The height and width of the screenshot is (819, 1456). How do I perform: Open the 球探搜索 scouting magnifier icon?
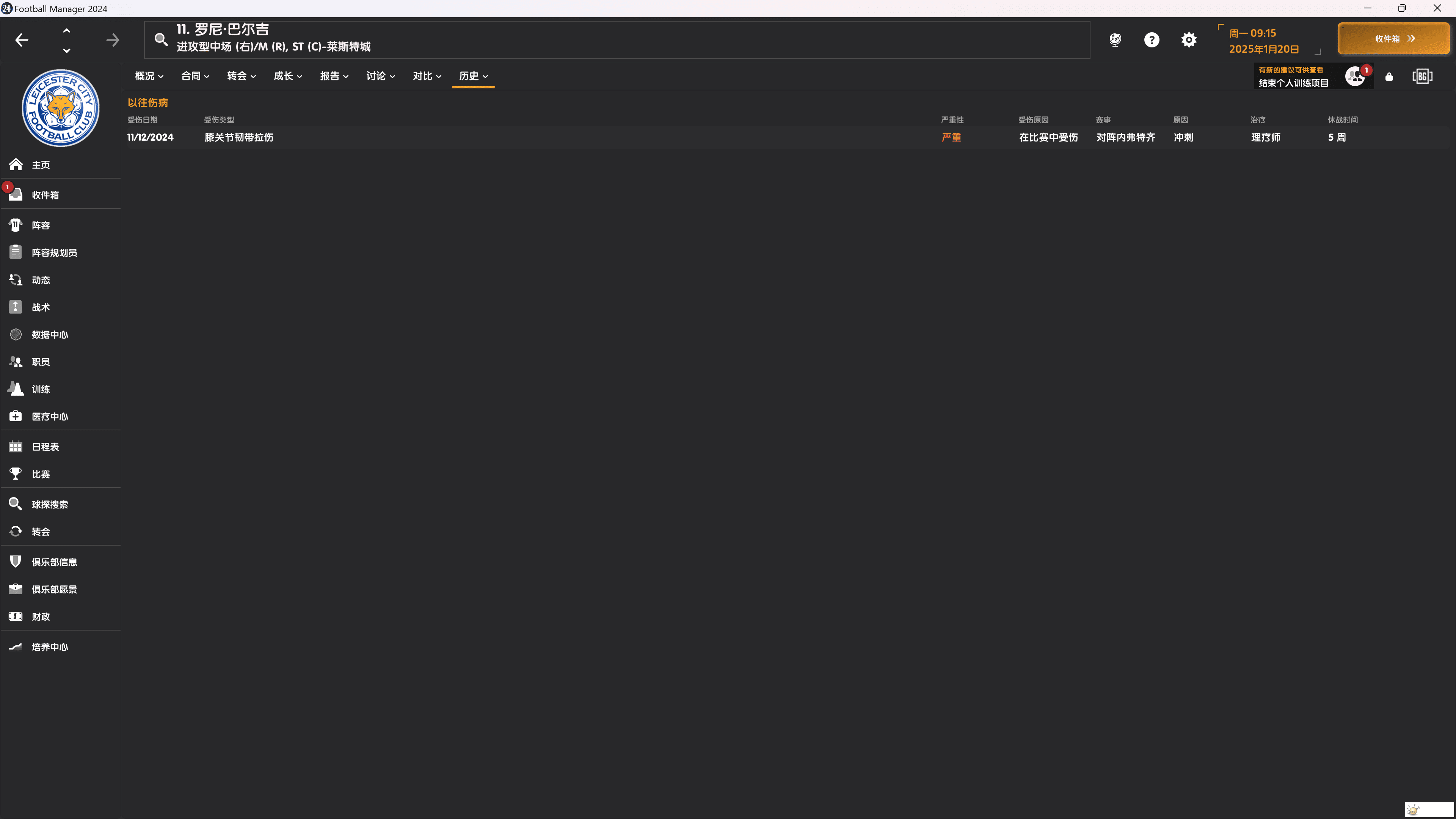[x=15, y=504]
